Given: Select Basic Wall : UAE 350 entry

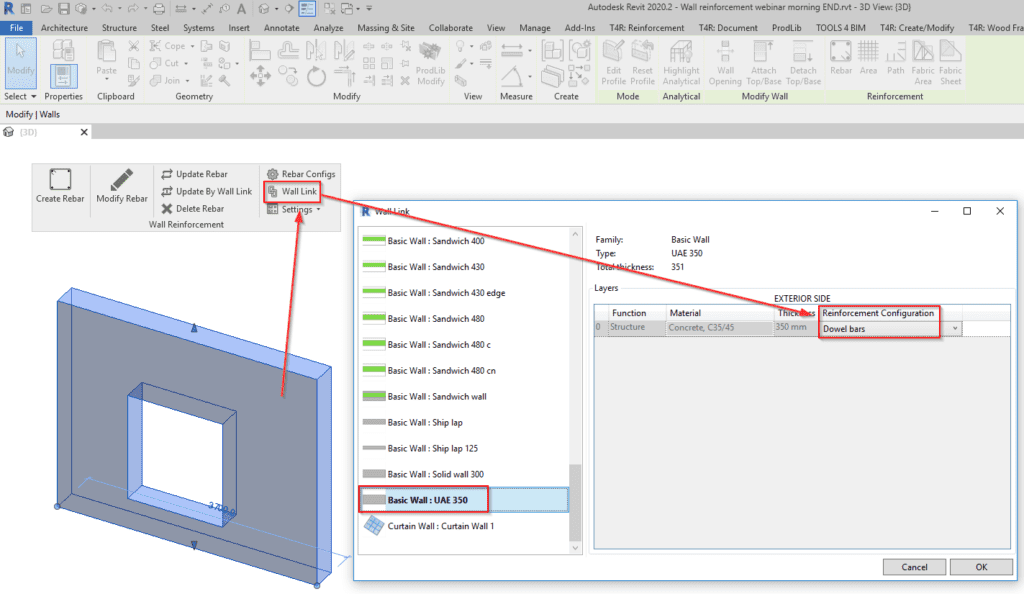Looking at the screenshot, I should pos(464,500).
